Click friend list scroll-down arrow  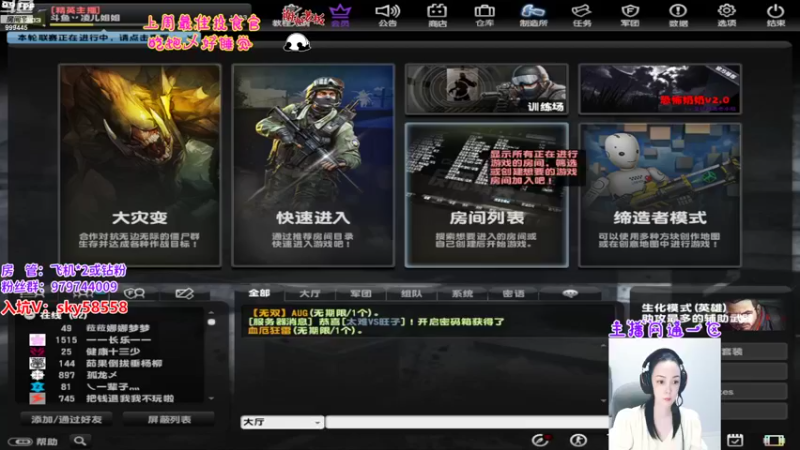pos(211,398)
